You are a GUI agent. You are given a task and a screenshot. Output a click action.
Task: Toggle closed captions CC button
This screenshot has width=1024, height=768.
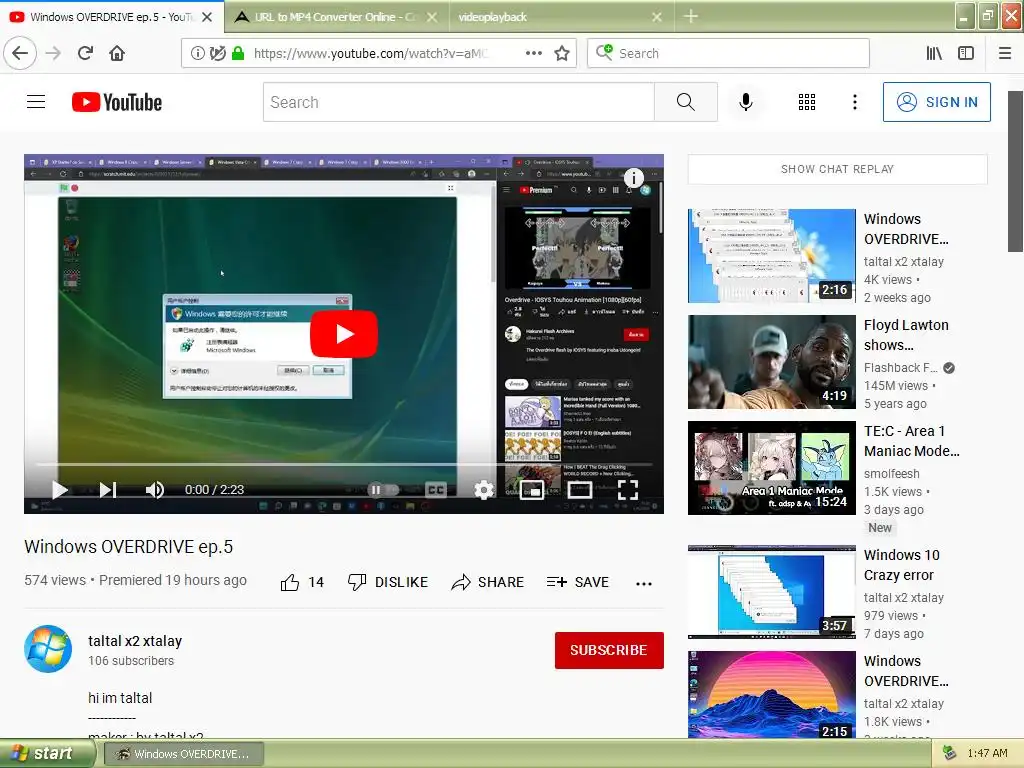pos(436,490)
